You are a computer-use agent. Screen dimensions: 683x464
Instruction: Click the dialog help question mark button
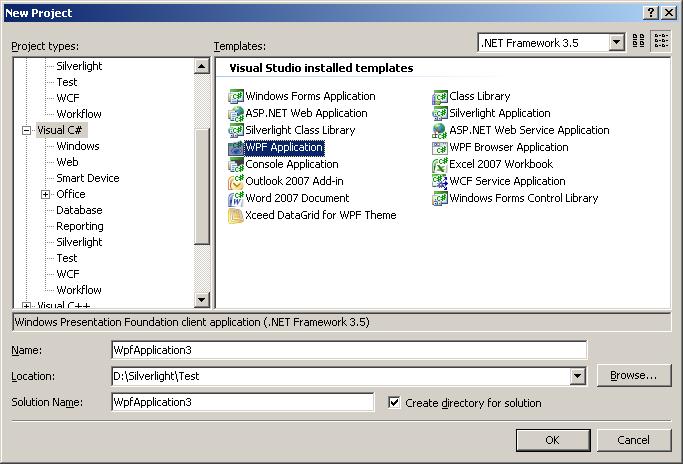[651, 13]
